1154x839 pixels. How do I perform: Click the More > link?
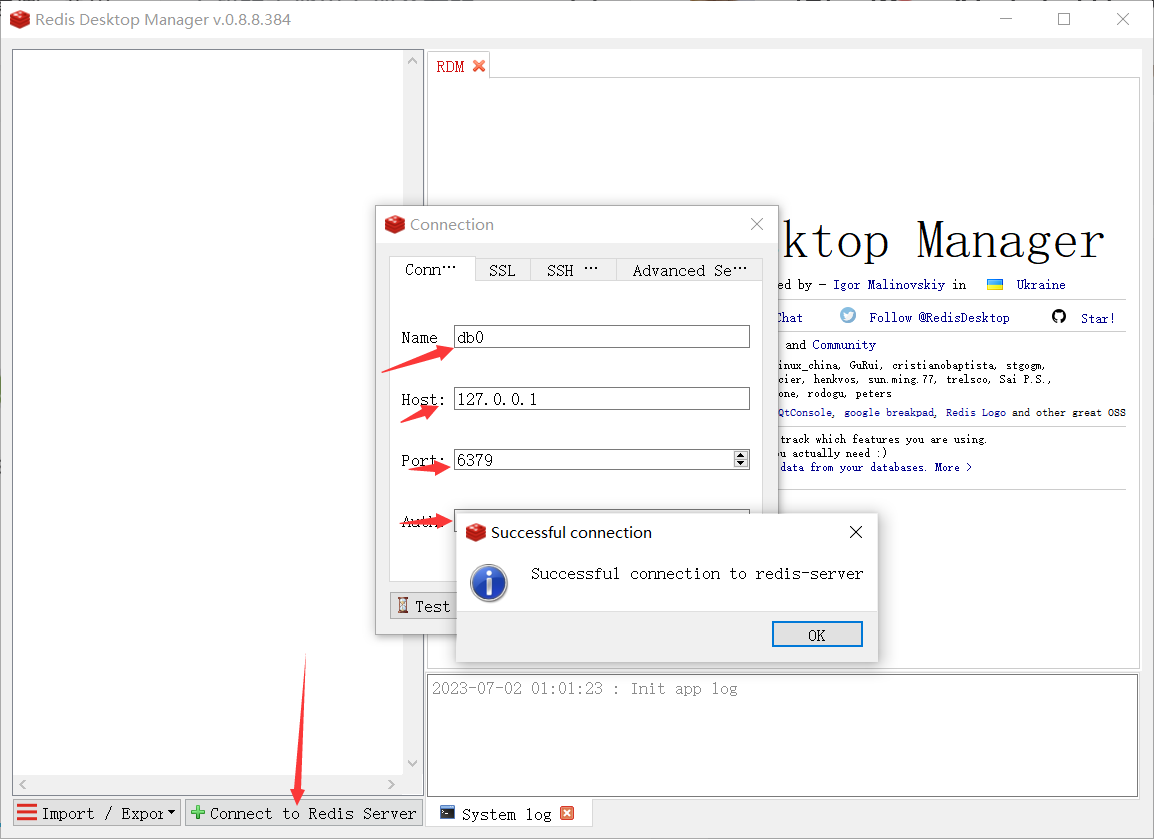[952, 467]
